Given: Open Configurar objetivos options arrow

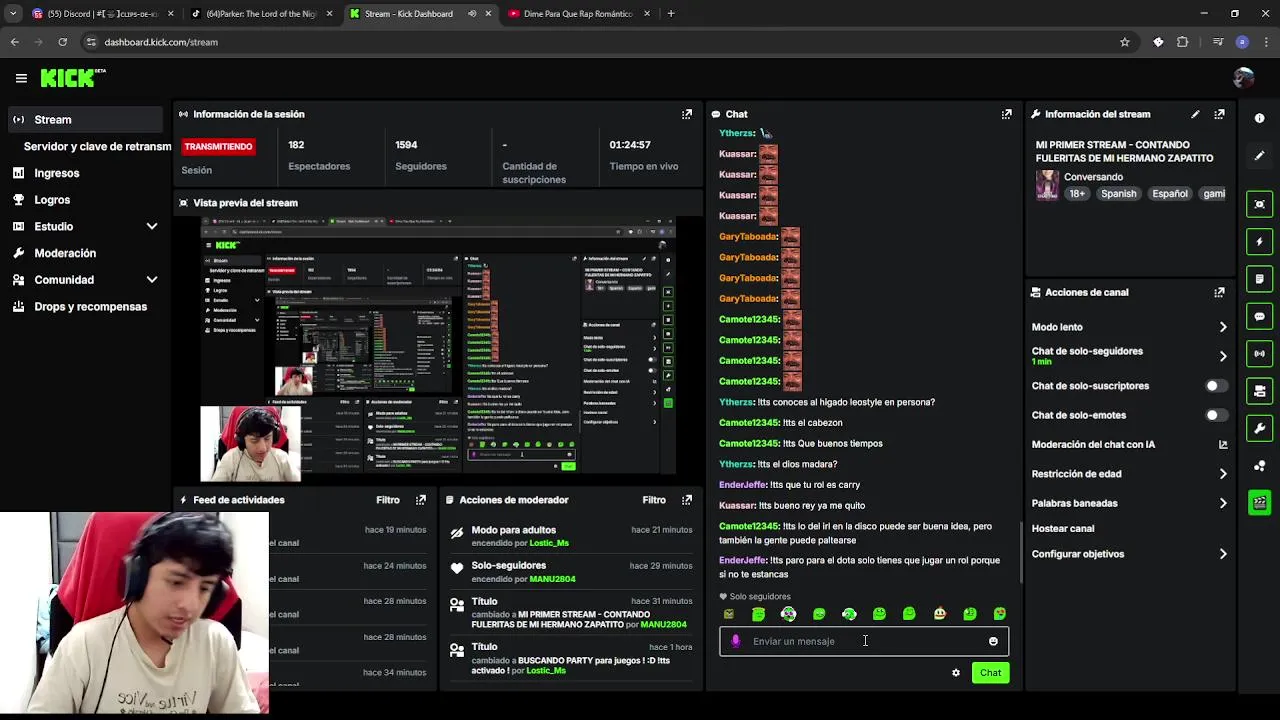Looking at the screenshot, I should coord(1222,554).
